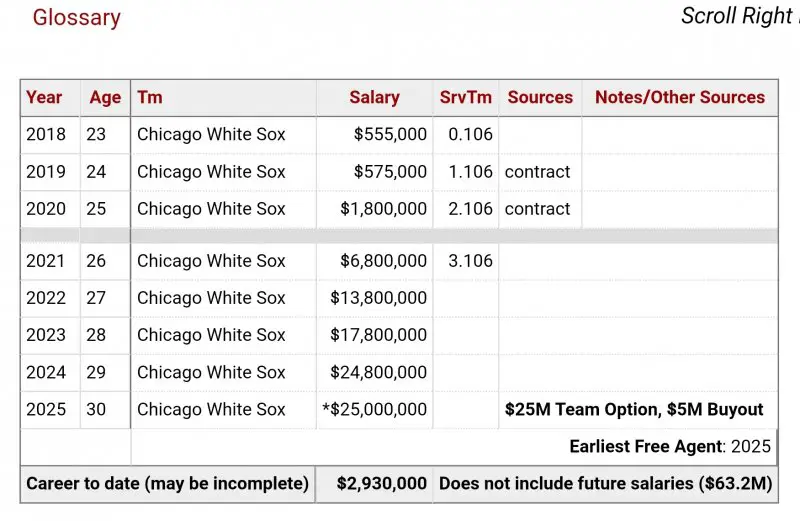Viewport: 800px width, 521px height.
Task: Open the Glossary link
Action: point(76,18)
